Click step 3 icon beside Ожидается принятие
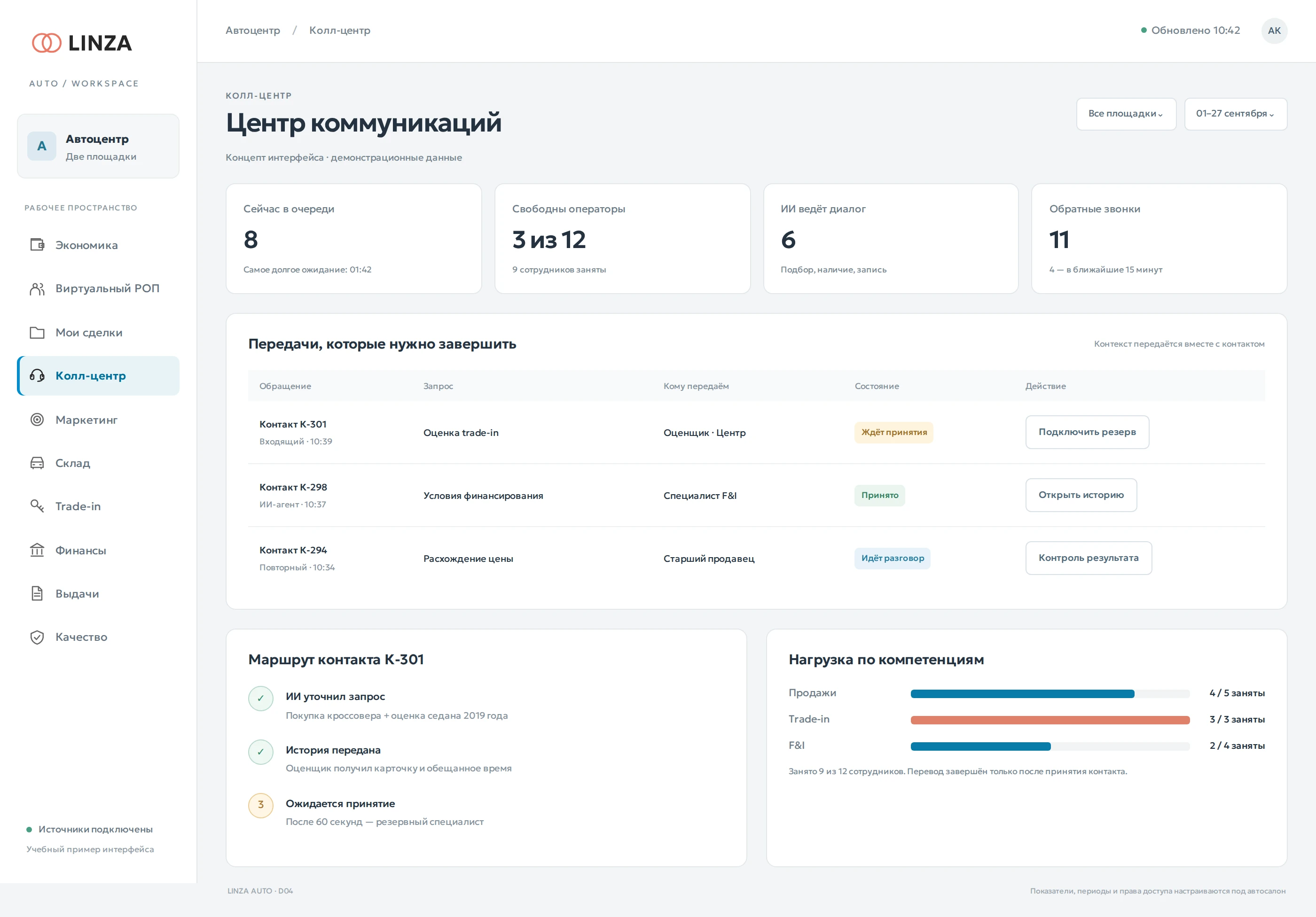This screenshot has height=917, width=1316. click(261, 805)
